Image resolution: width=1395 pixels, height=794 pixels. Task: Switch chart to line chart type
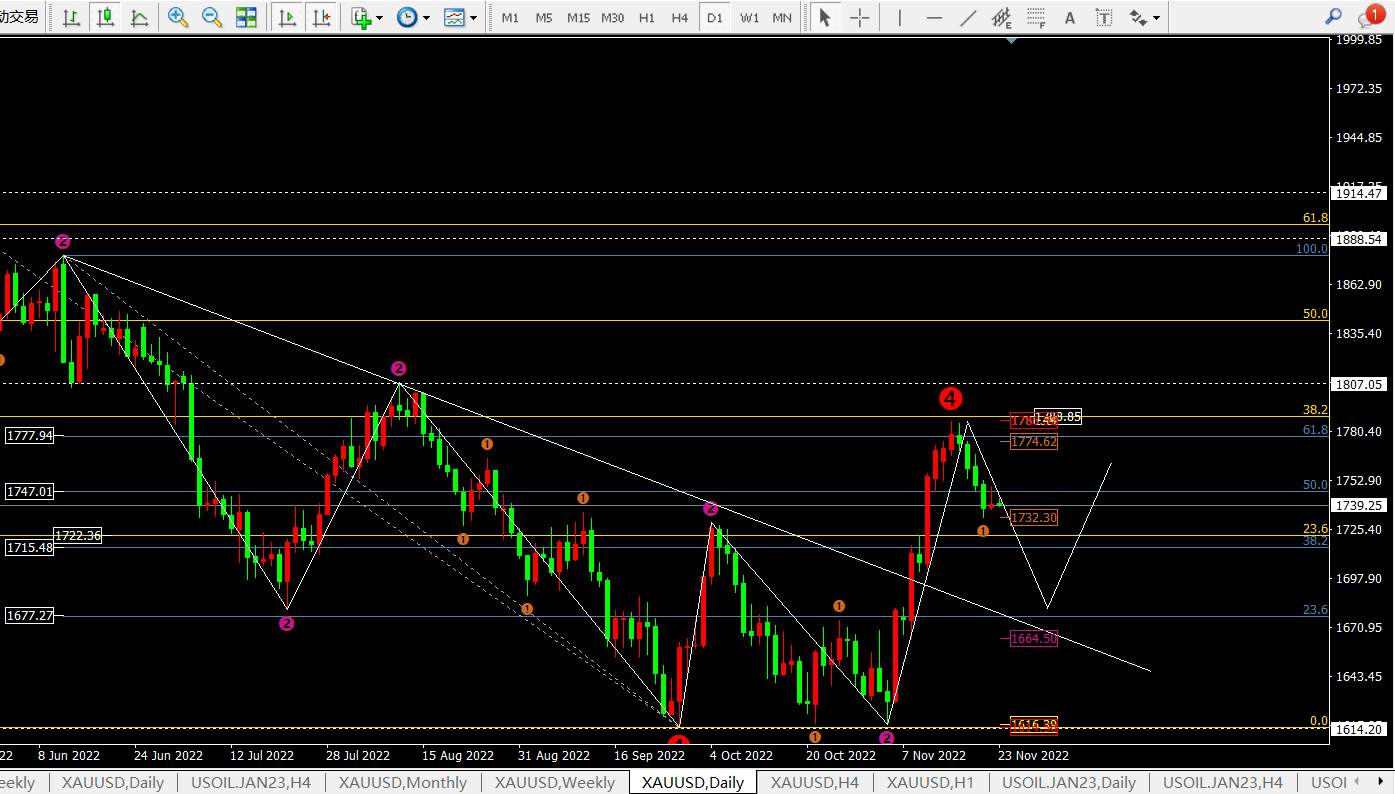[139, 17]
